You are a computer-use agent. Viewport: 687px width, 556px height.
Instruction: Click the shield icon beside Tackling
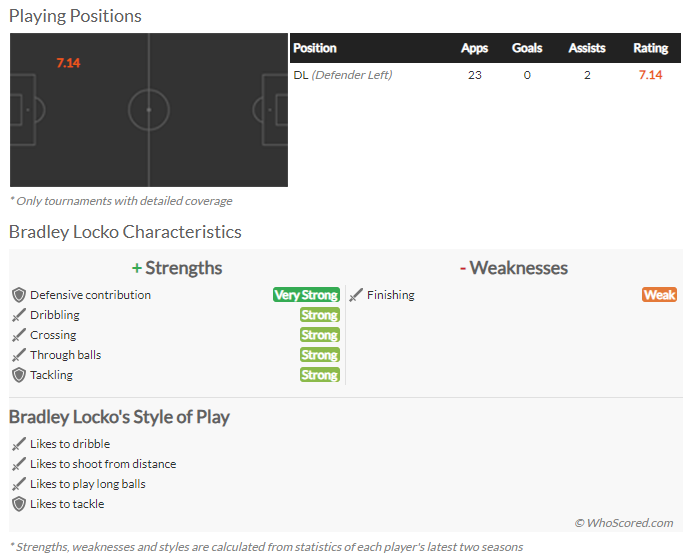pyautogui.click(x=19, y=375)
